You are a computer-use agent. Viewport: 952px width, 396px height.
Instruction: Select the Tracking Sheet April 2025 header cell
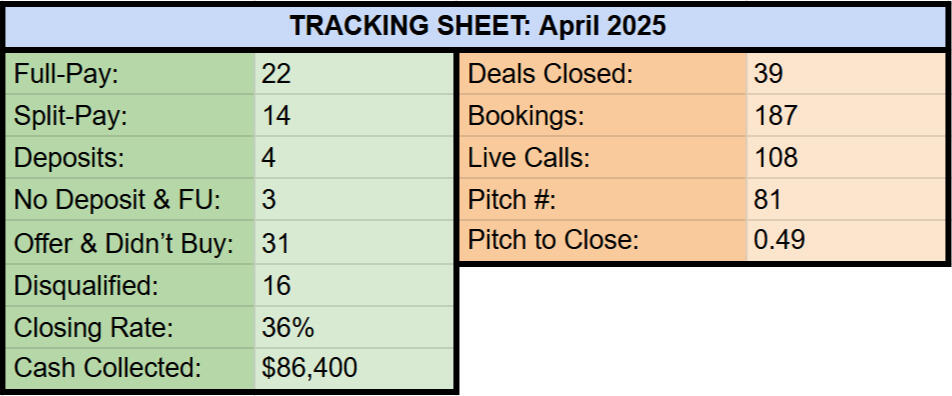pos(476,26)
